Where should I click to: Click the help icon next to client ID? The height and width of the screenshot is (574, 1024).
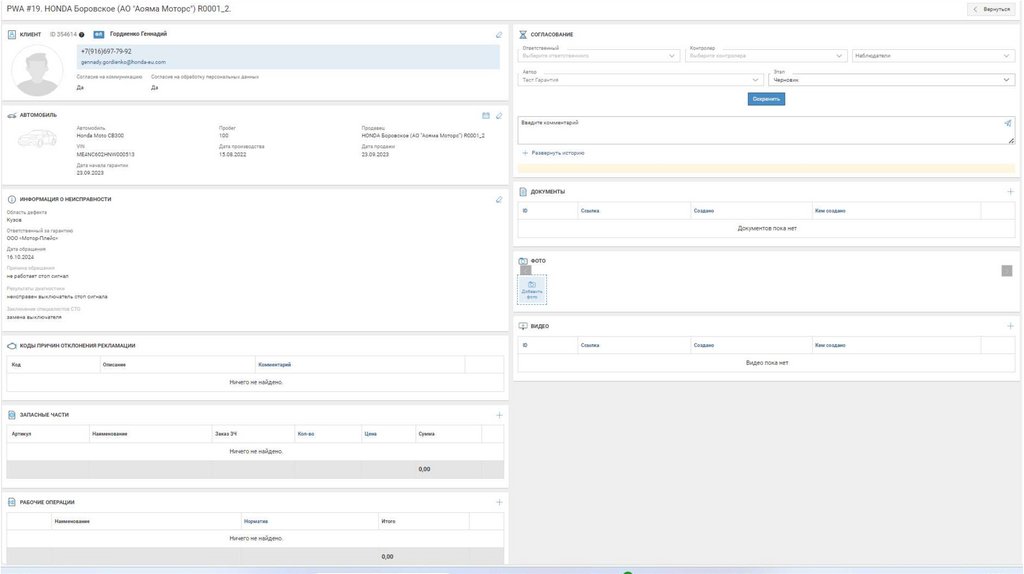tap(82, 34)
